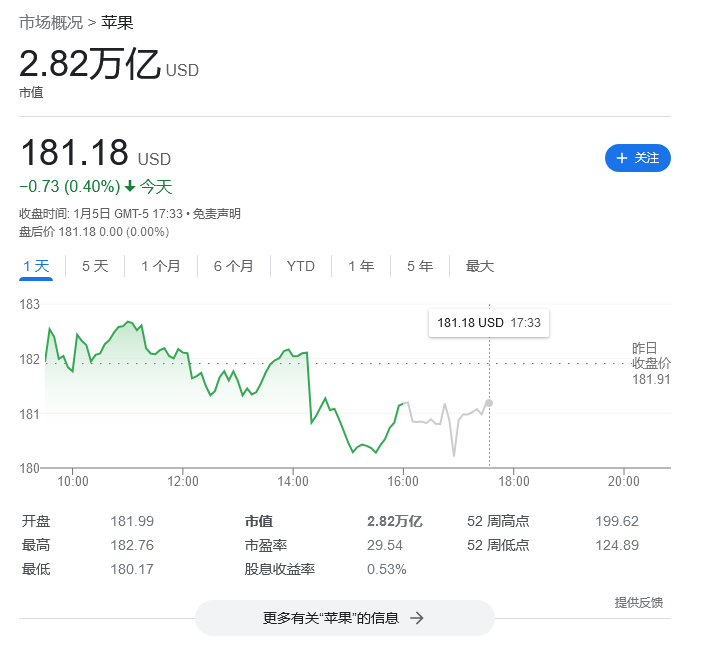The width and height of the screenshot is (706, 659).
Task: Click the arrow icon beside 更多有关苹果的信息
Action: click(x=417, y=618)
